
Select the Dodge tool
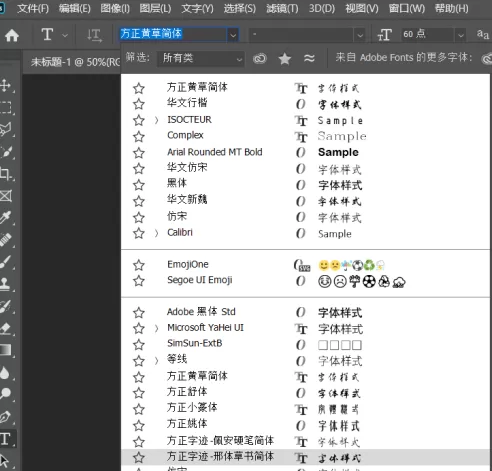coord(6,394)
